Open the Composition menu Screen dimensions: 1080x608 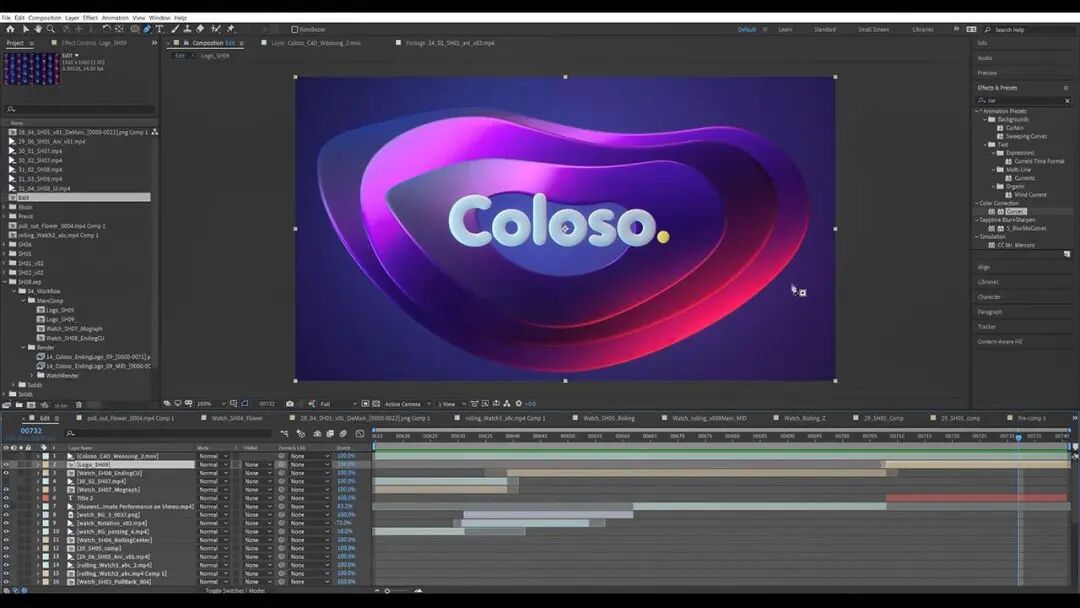(45, 18)
